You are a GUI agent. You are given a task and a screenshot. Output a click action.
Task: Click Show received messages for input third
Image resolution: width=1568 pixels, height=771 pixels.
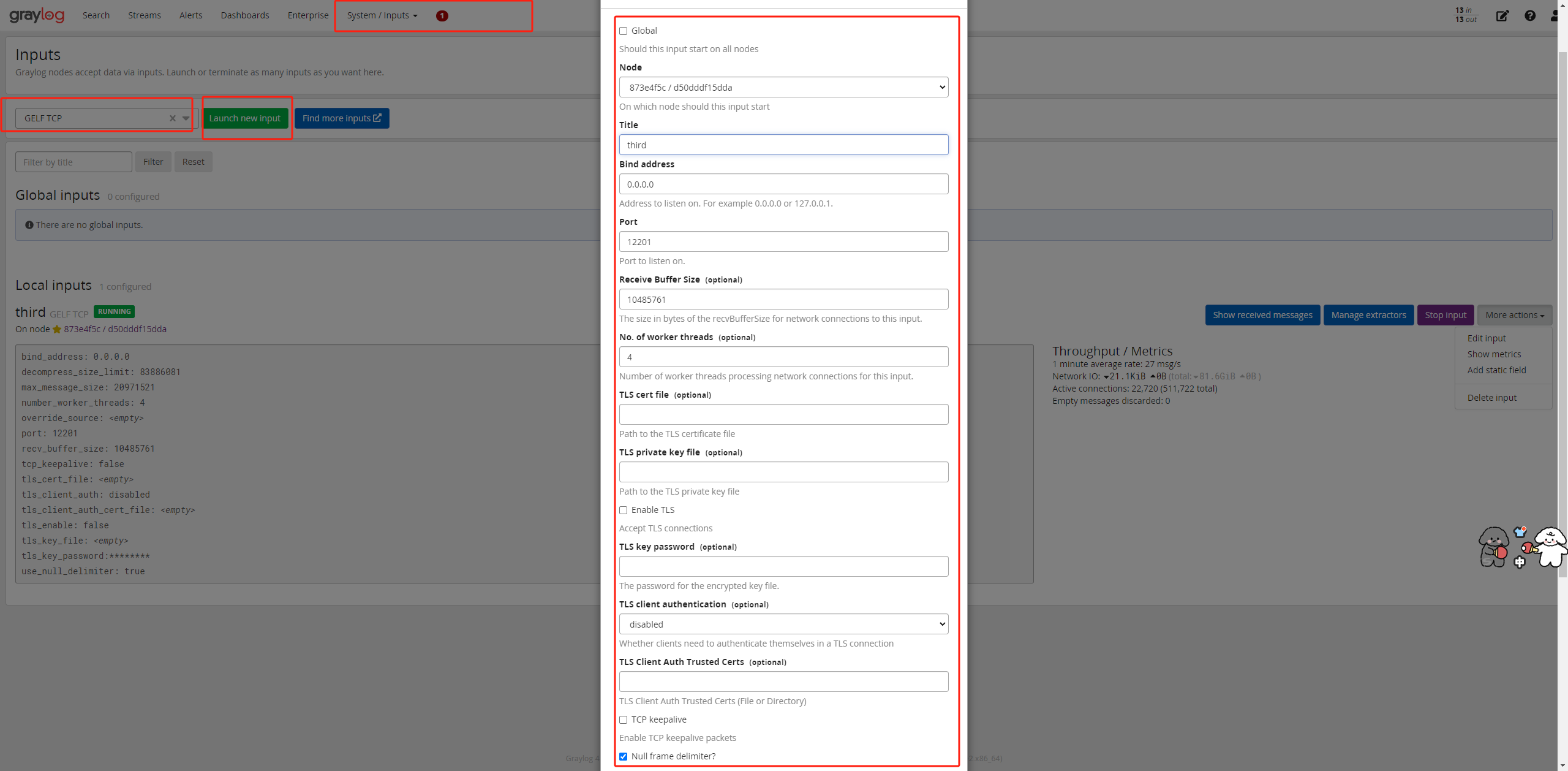(x=1262, y=314)
